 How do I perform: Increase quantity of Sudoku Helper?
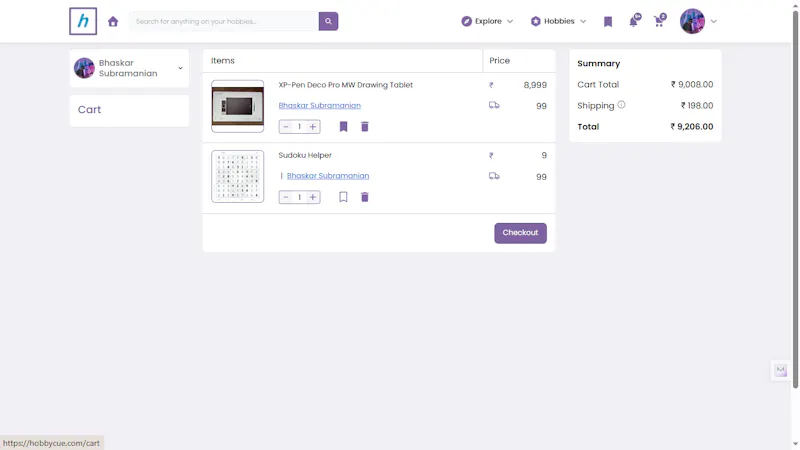pyautogui.click(x=313, y=197)
